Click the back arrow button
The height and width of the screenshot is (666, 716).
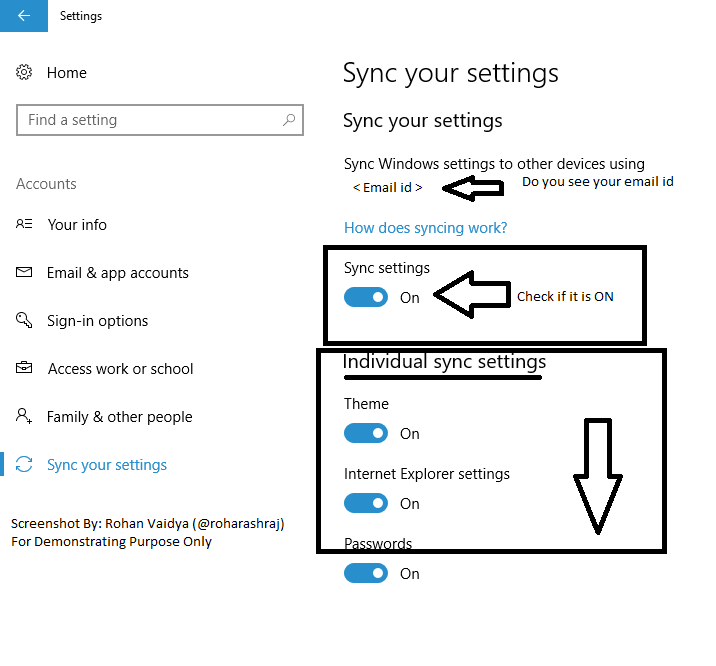(24, 16)
